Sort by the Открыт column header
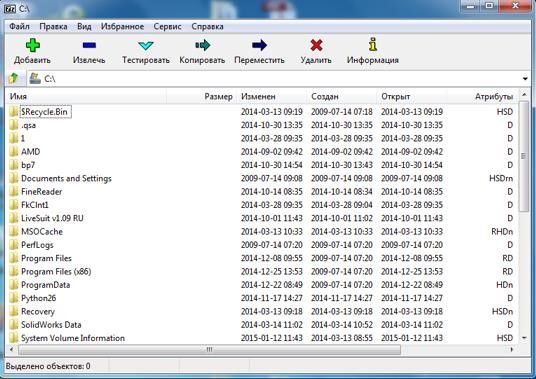 click(x=412, y=96)
